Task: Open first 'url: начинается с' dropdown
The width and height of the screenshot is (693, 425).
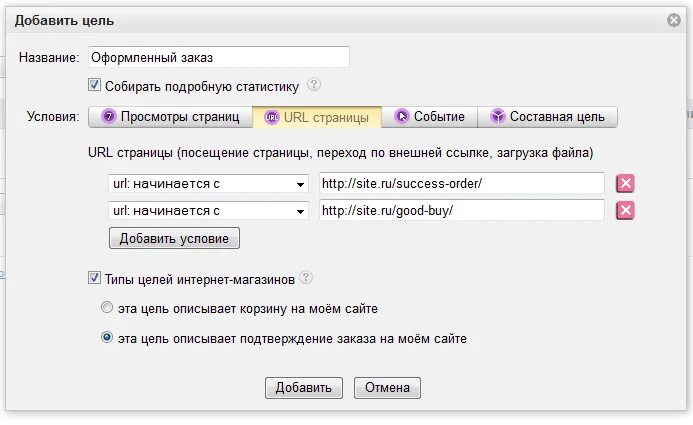Action: (208, 184)
